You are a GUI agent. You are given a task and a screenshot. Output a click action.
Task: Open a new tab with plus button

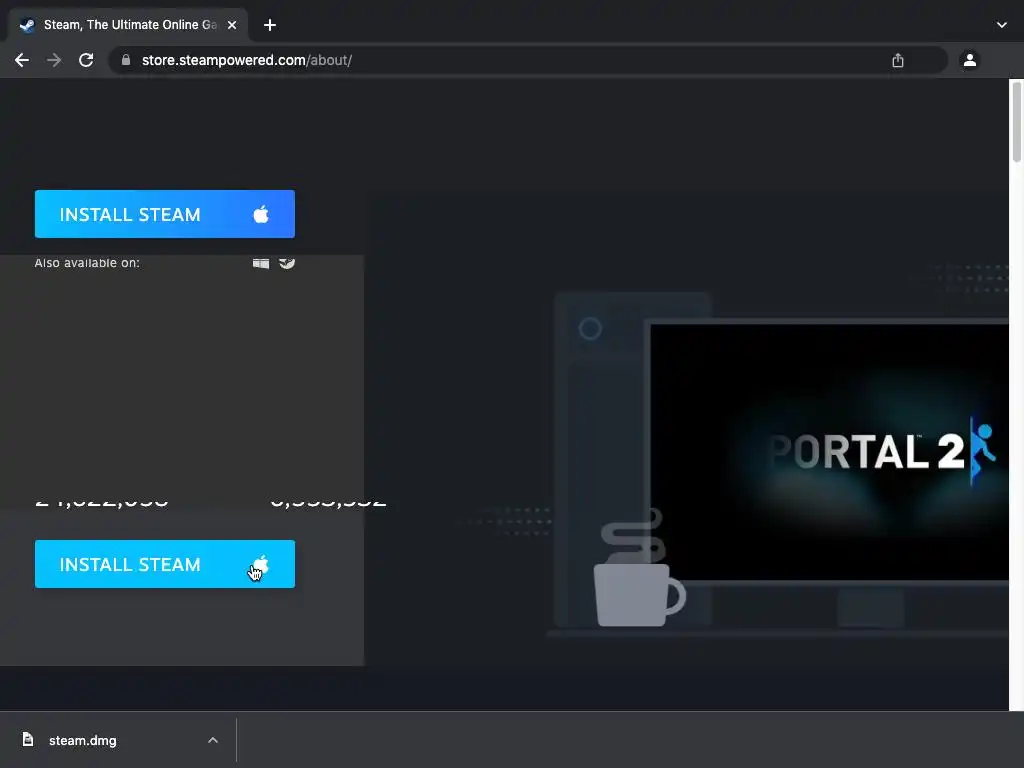(270, 25)
